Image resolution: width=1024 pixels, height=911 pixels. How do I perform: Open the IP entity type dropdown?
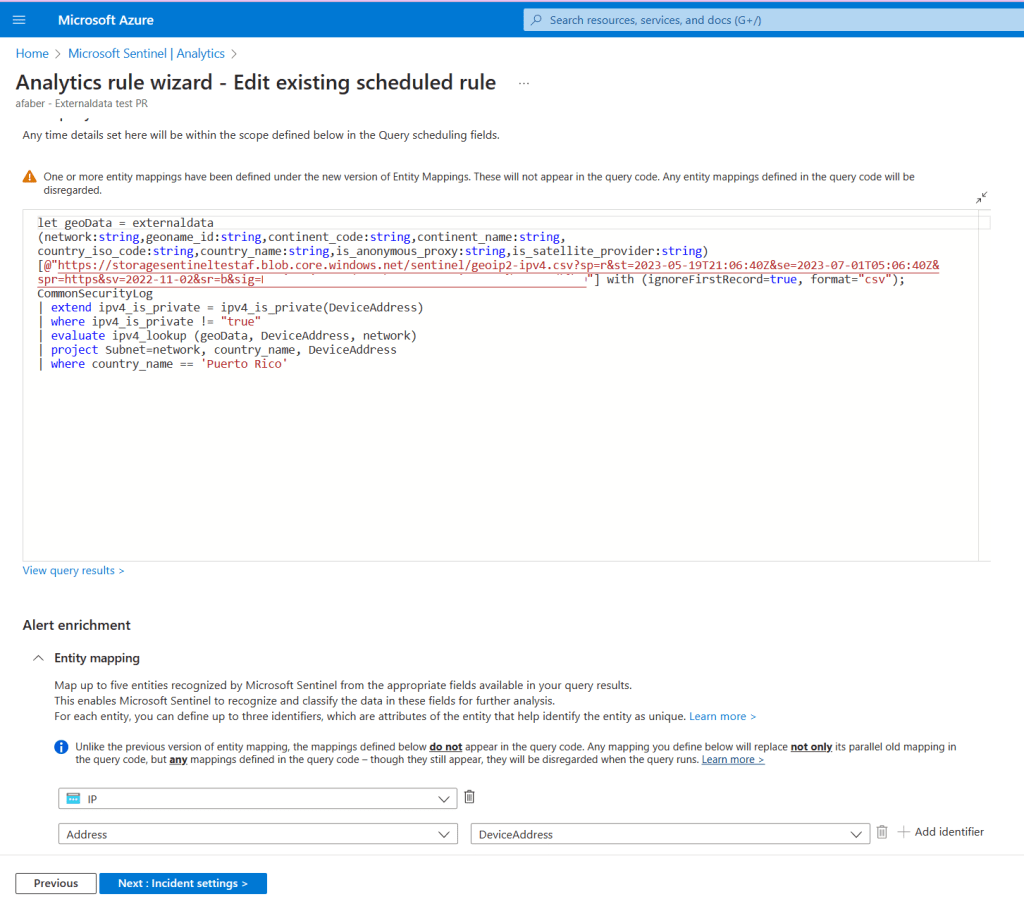point(257,798)
